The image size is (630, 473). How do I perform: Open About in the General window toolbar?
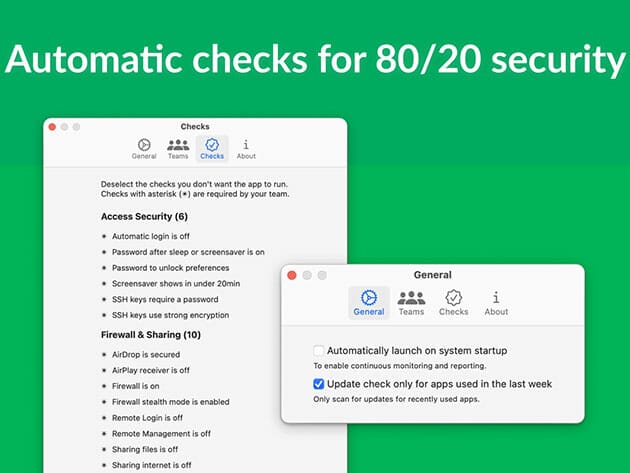[496, 302]
